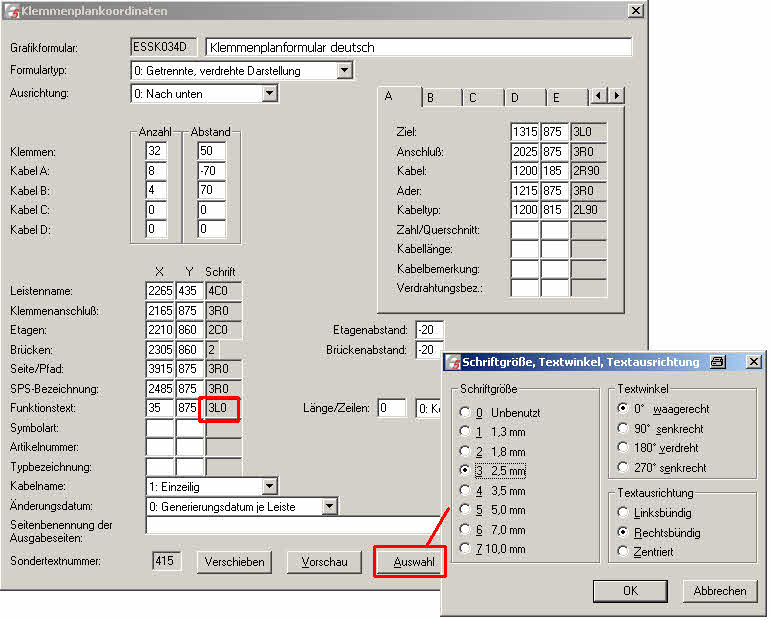770x620 pixels.
Task: Switch to tab B
Action: (x=441, y=98)
